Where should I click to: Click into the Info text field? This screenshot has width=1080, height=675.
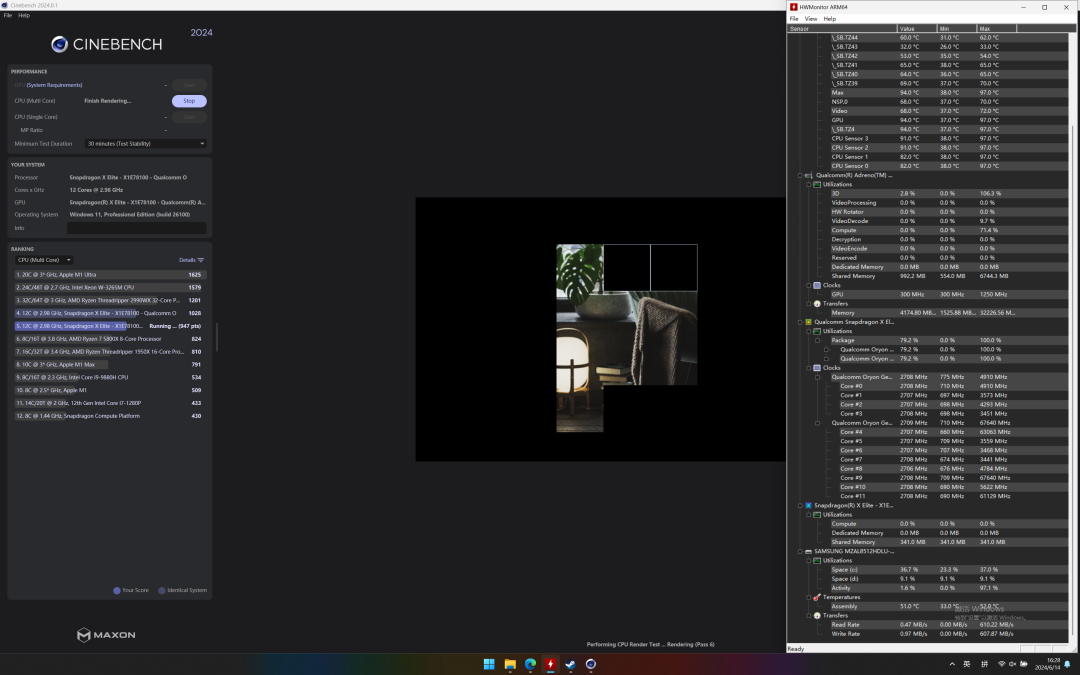[136, 228]
